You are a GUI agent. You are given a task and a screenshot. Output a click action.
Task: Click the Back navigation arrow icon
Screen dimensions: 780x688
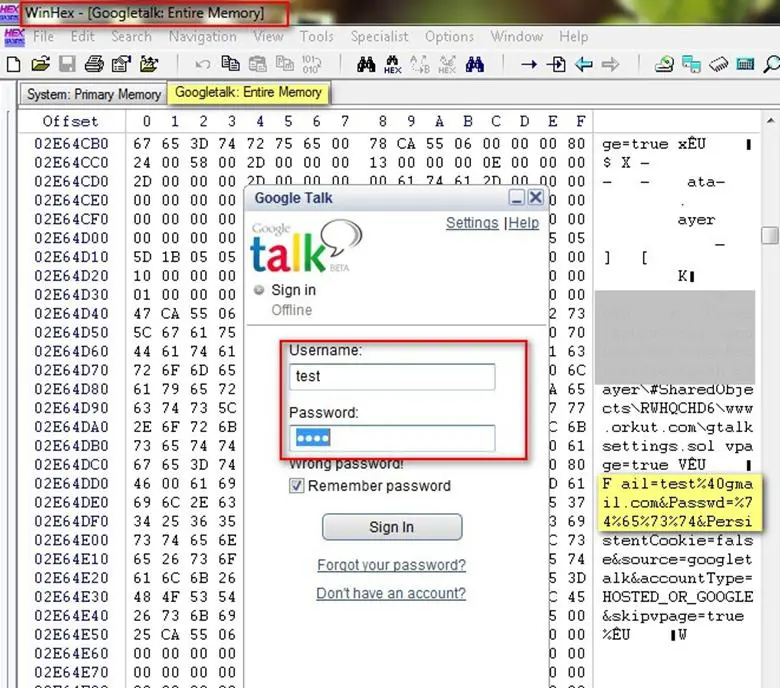pos(584,64)
